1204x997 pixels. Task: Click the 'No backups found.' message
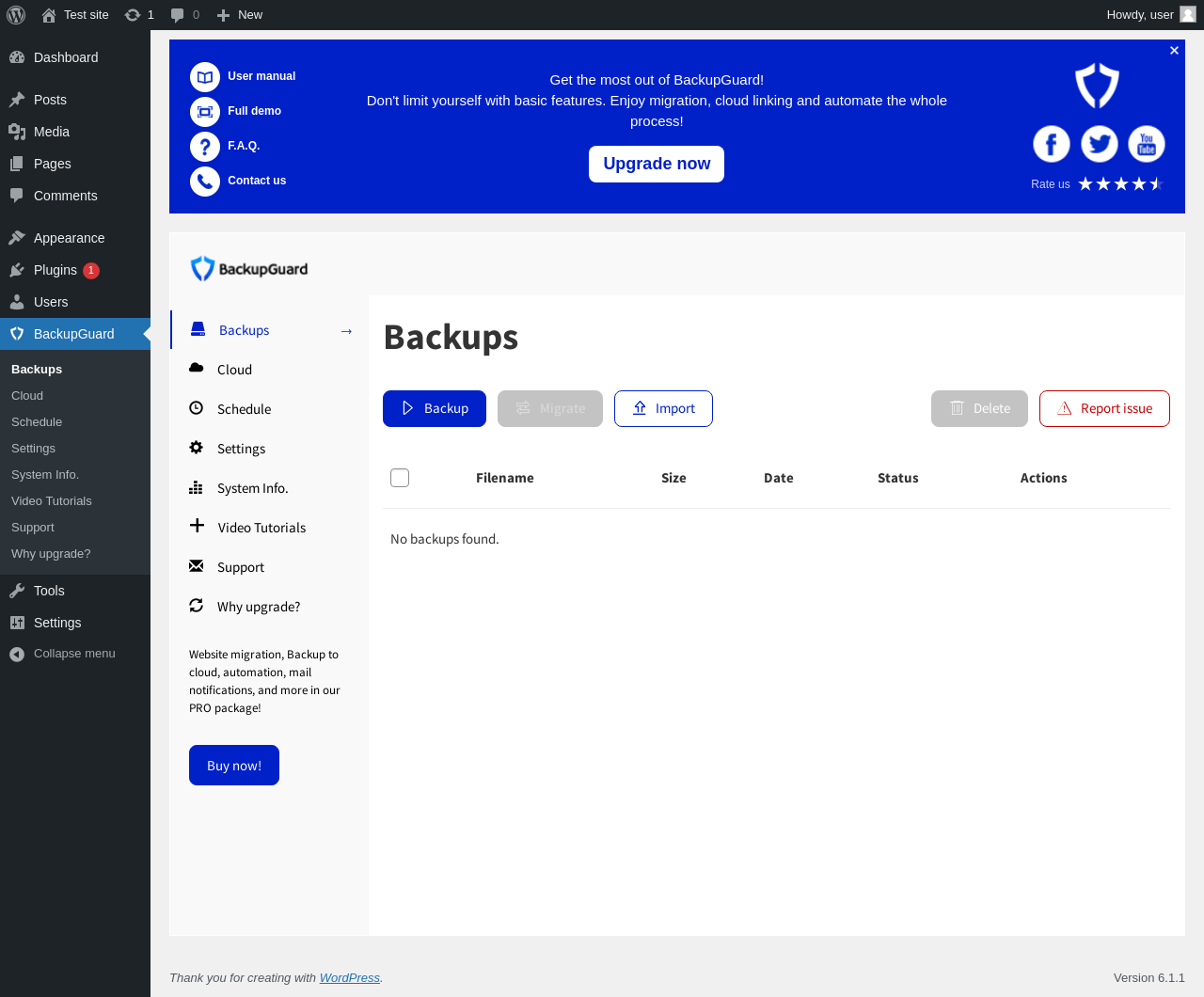pos(445,539)
